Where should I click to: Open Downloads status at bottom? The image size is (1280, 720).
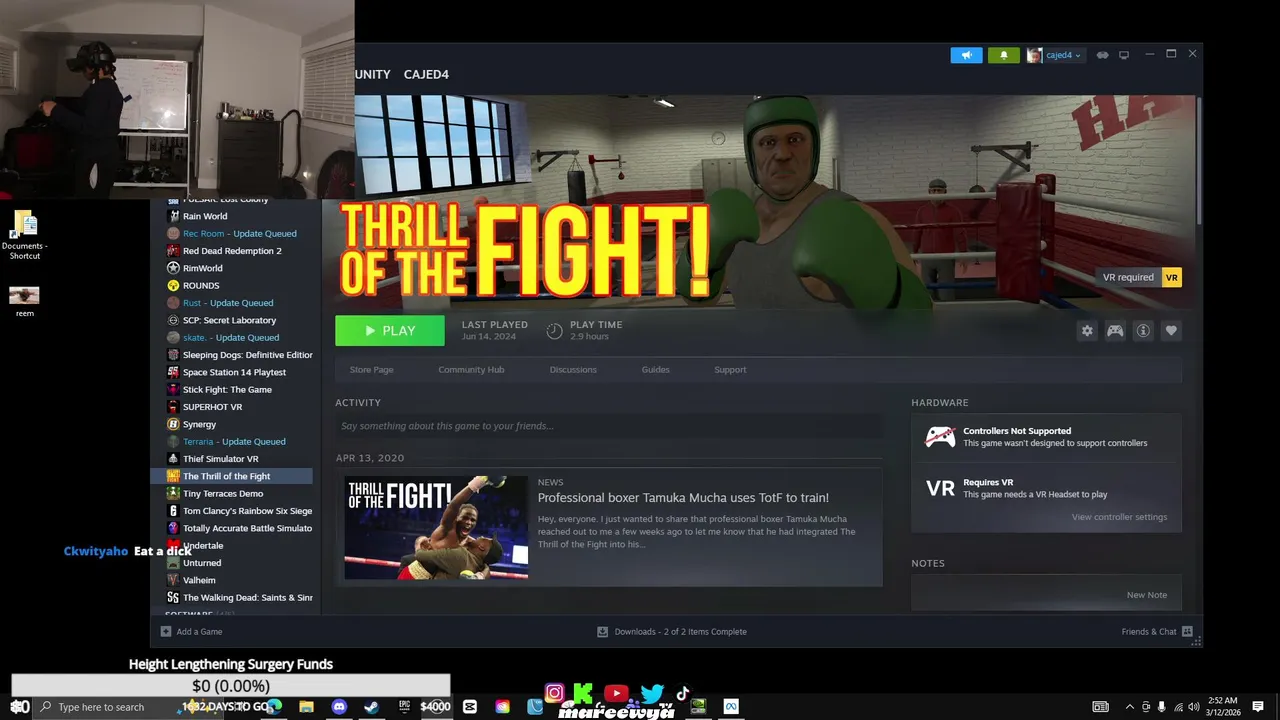pyautogui.click(x=672, y=632)
